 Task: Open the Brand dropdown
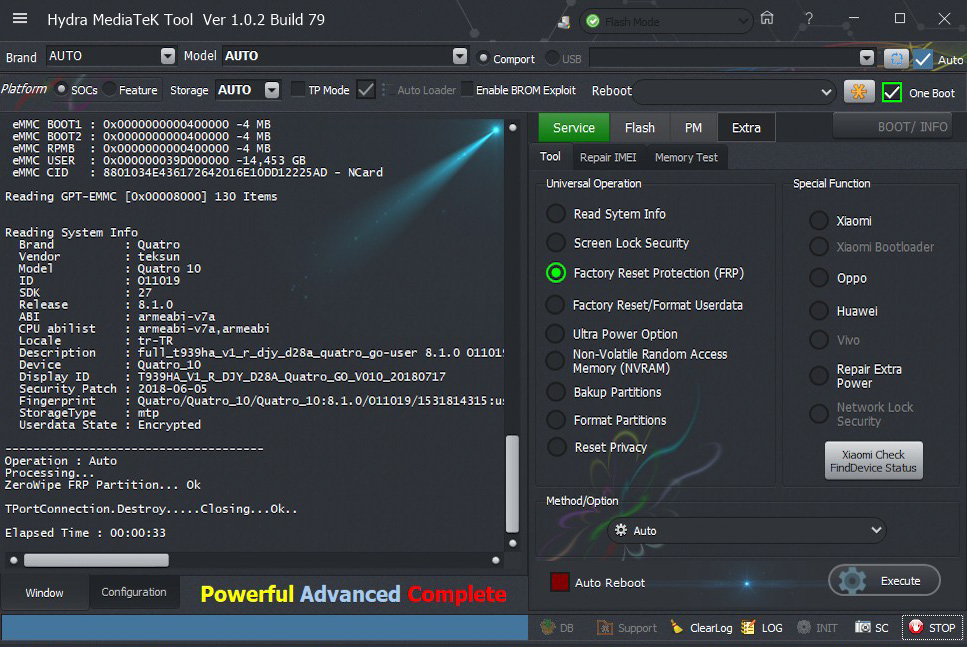(167, 56)
